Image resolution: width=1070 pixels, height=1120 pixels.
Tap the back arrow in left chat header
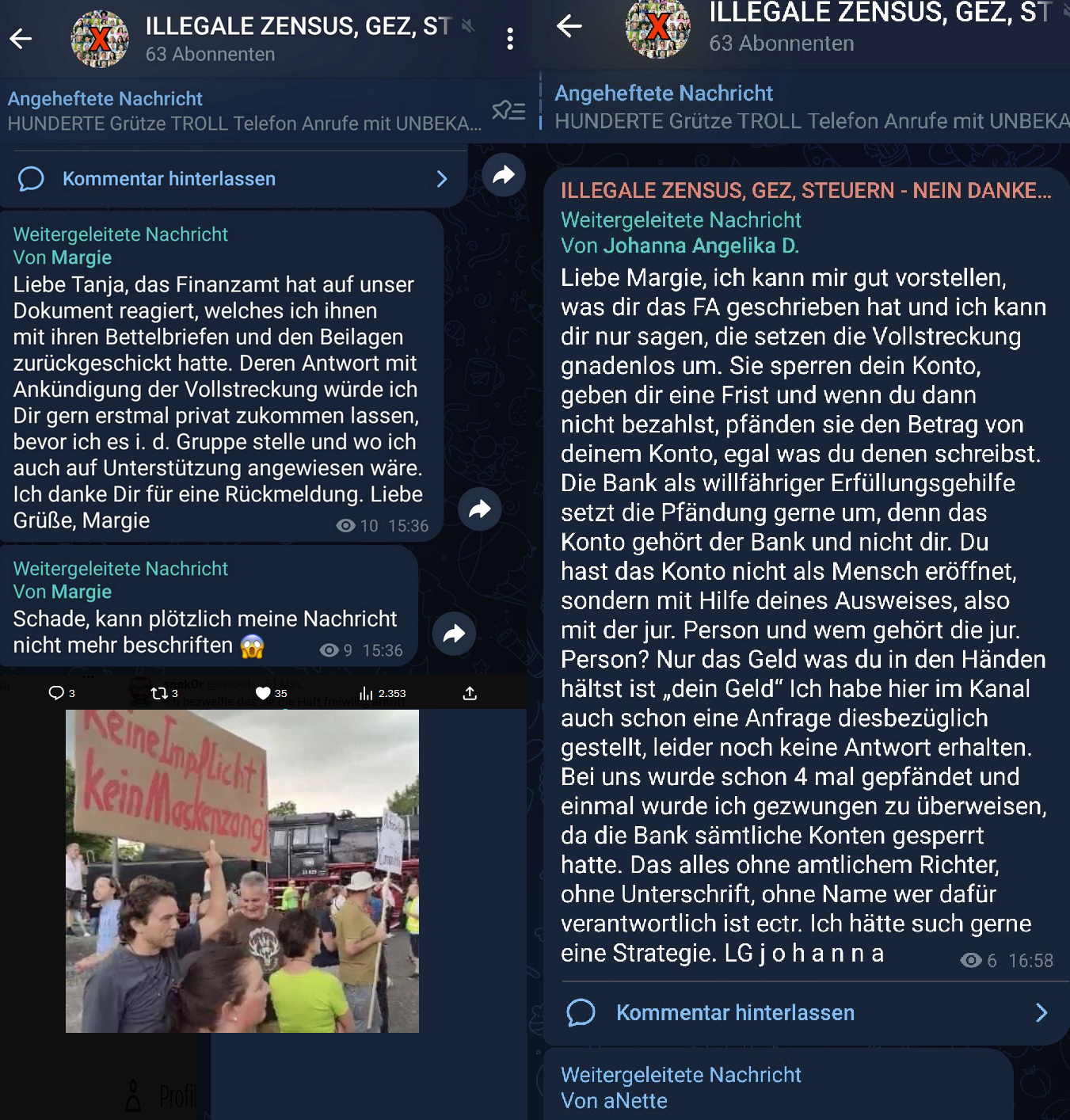[21, 38]
